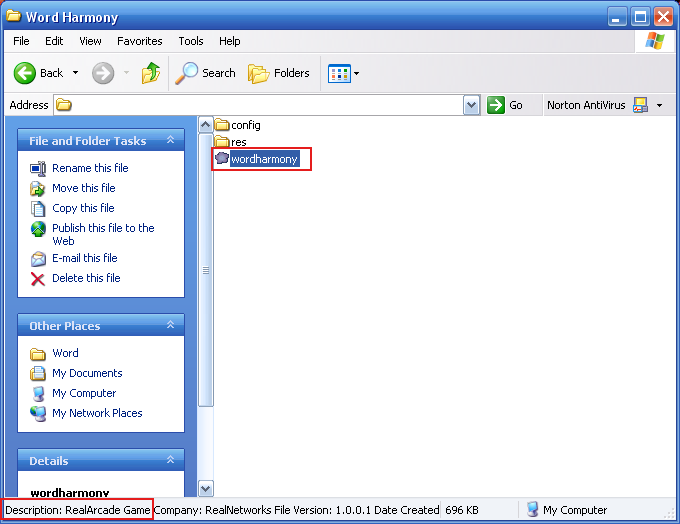Screen dimensions: 680x524
Task: Click the Copy this file link
Action: click(x=83, y=208)
